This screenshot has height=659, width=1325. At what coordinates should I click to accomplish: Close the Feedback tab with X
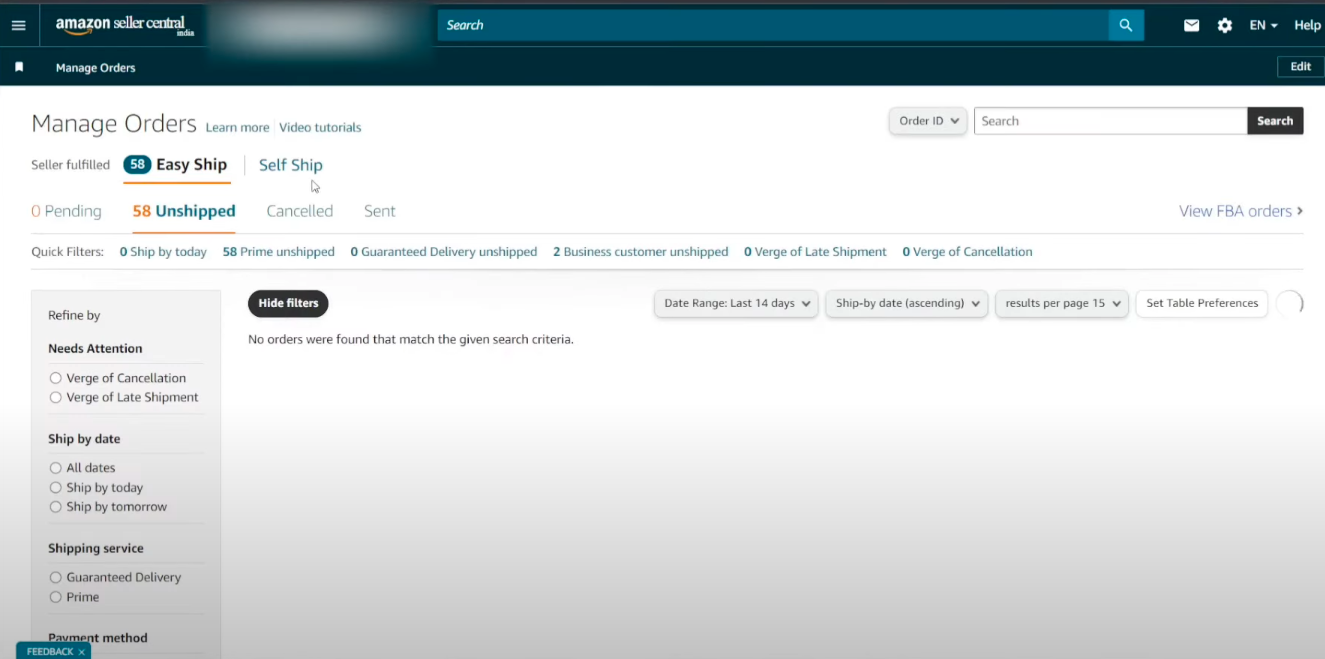81,652
